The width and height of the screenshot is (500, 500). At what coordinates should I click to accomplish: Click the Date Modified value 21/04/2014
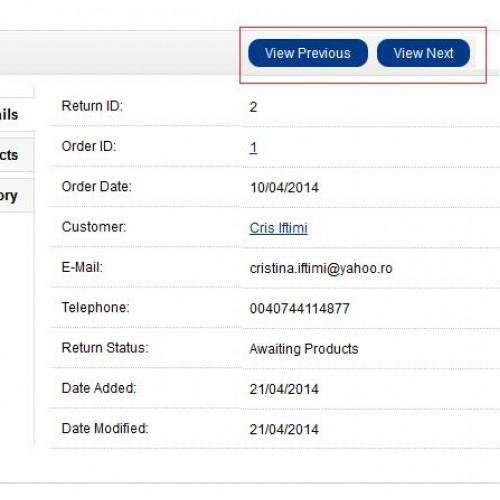(x=284, y=429)
